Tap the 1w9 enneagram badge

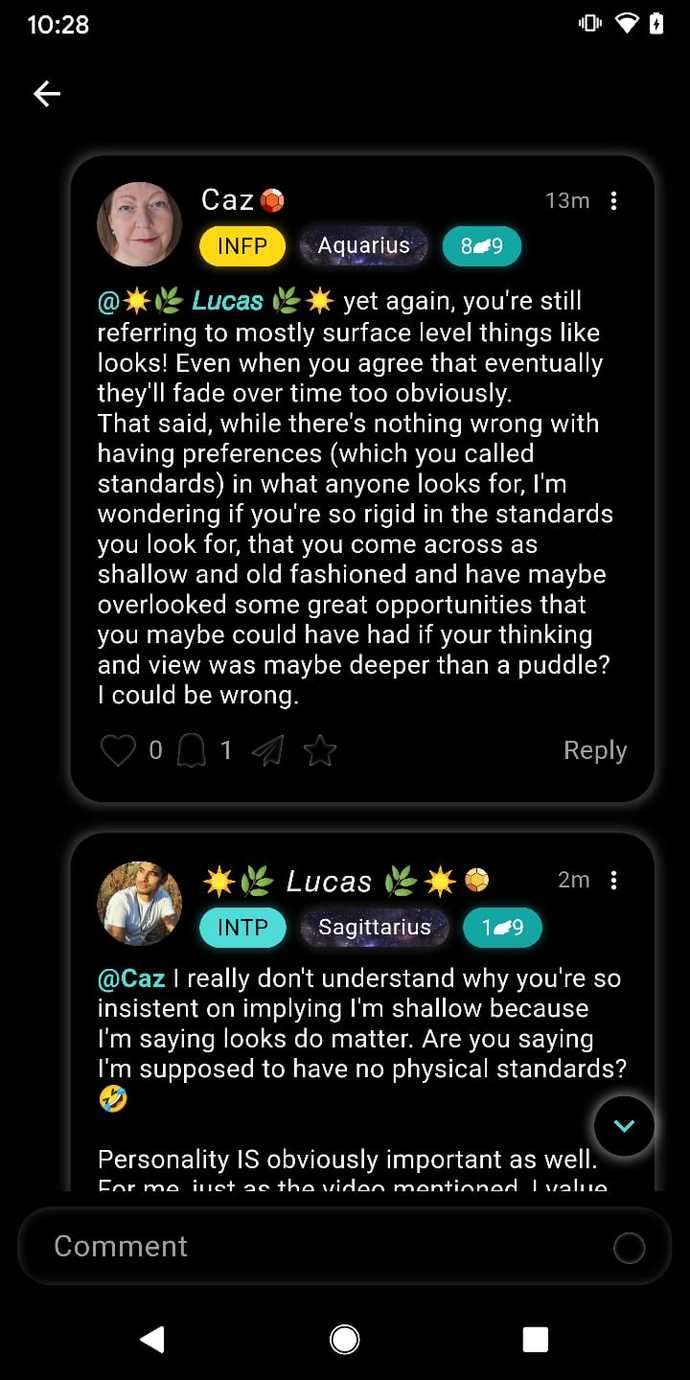coord(502,927)
